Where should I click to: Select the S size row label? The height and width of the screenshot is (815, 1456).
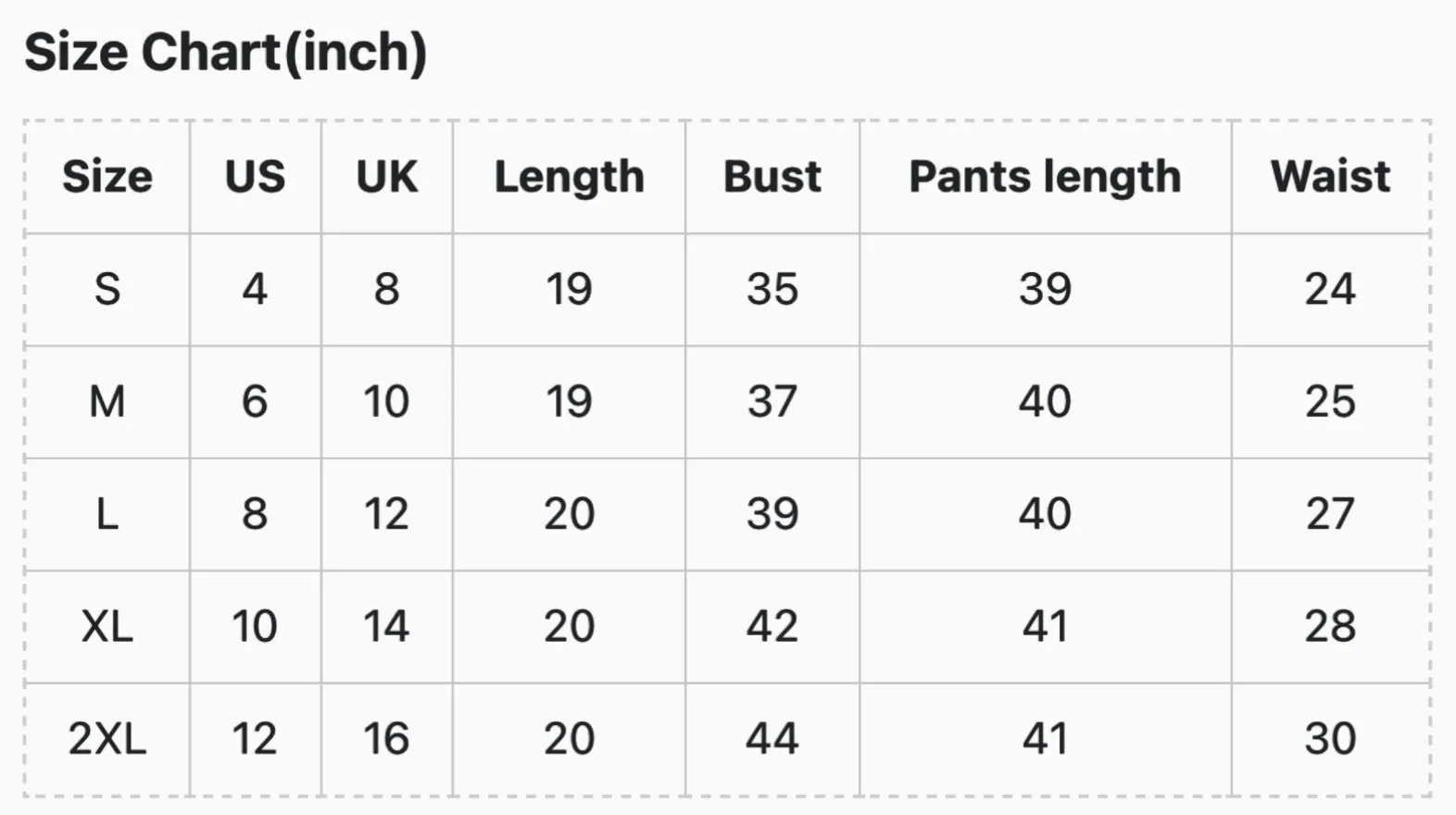point(107,289)
